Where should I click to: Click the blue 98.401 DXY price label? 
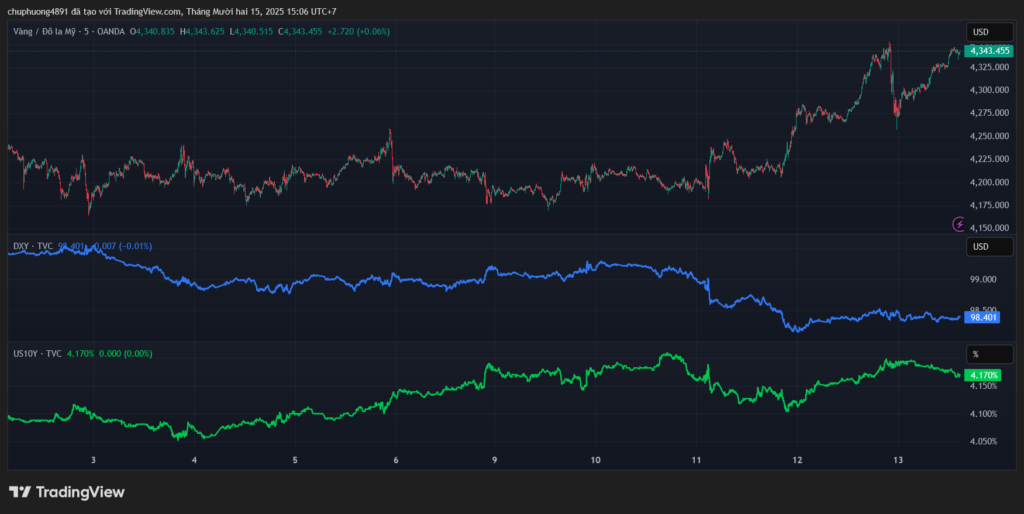tap(983, 317)
